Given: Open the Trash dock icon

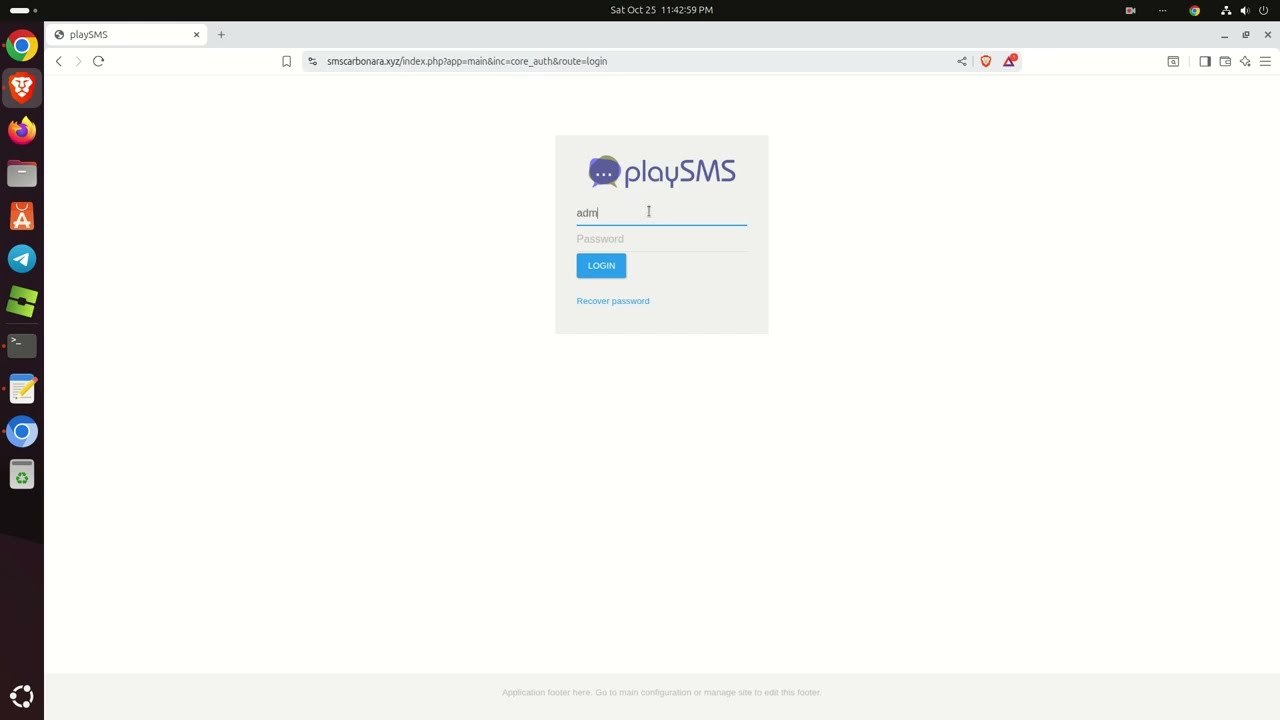Looking at the screenshot, I should coord(22,474).
